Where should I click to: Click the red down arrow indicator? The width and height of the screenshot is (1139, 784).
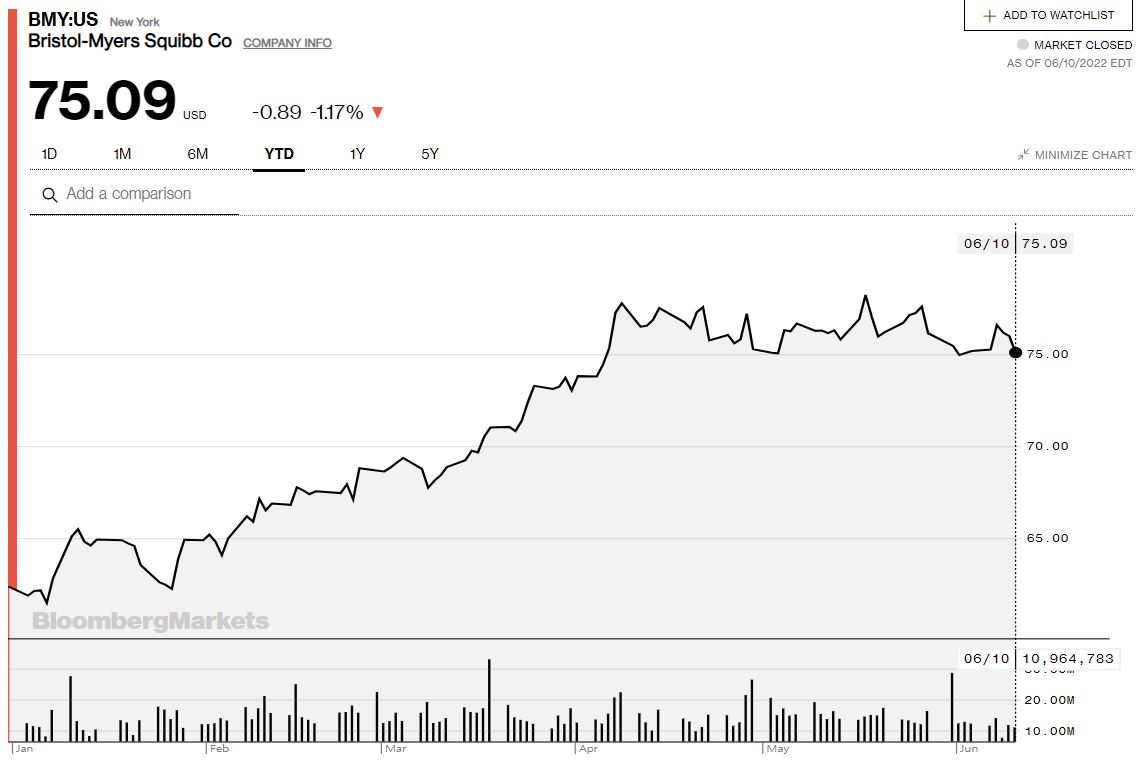coord(377,113)
